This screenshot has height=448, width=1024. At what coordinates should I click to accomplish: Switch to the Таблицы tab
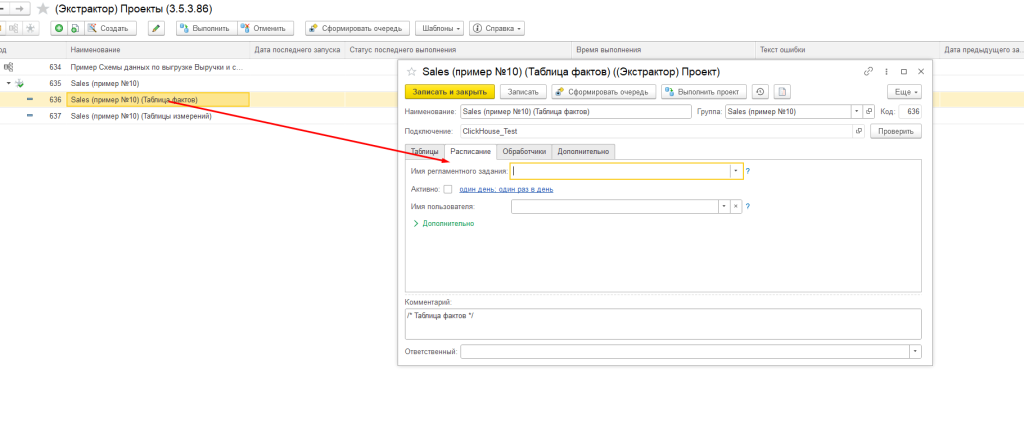click(x=425, y=151)
